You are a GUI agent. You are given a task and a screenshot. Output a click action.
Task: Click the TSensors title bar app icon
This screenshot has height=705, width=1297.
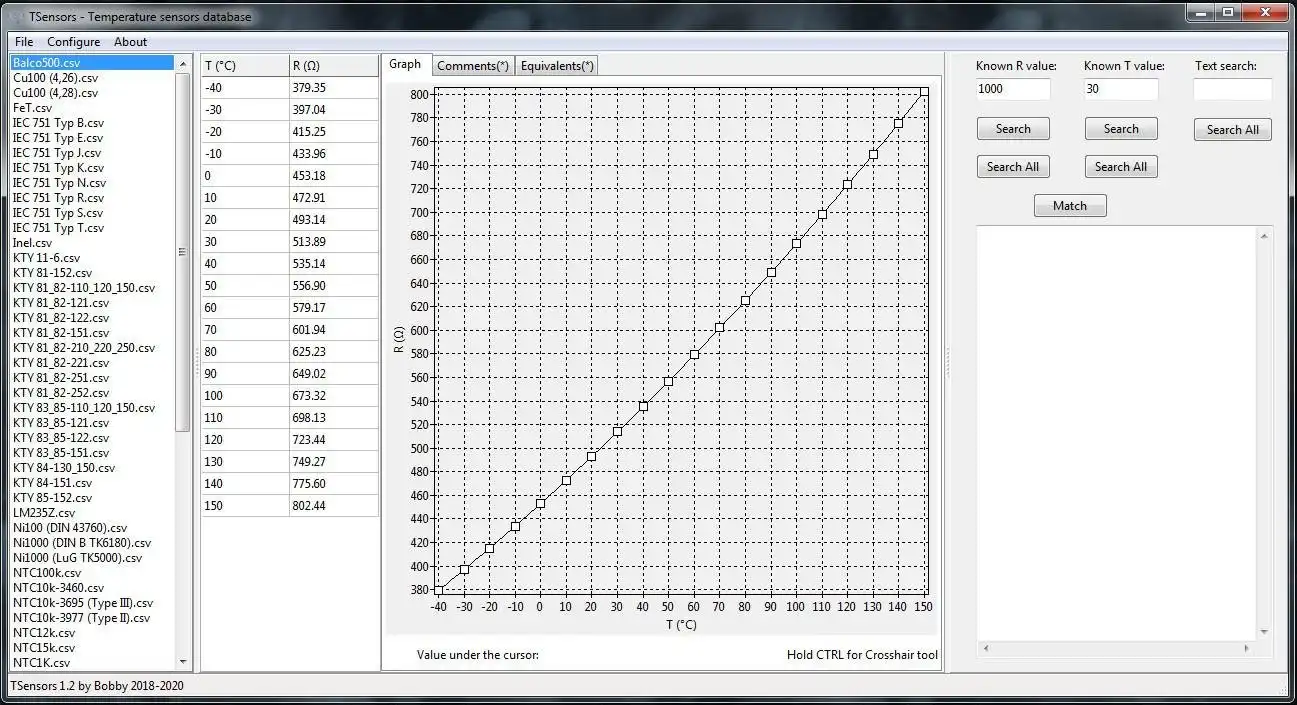[15, 16]
